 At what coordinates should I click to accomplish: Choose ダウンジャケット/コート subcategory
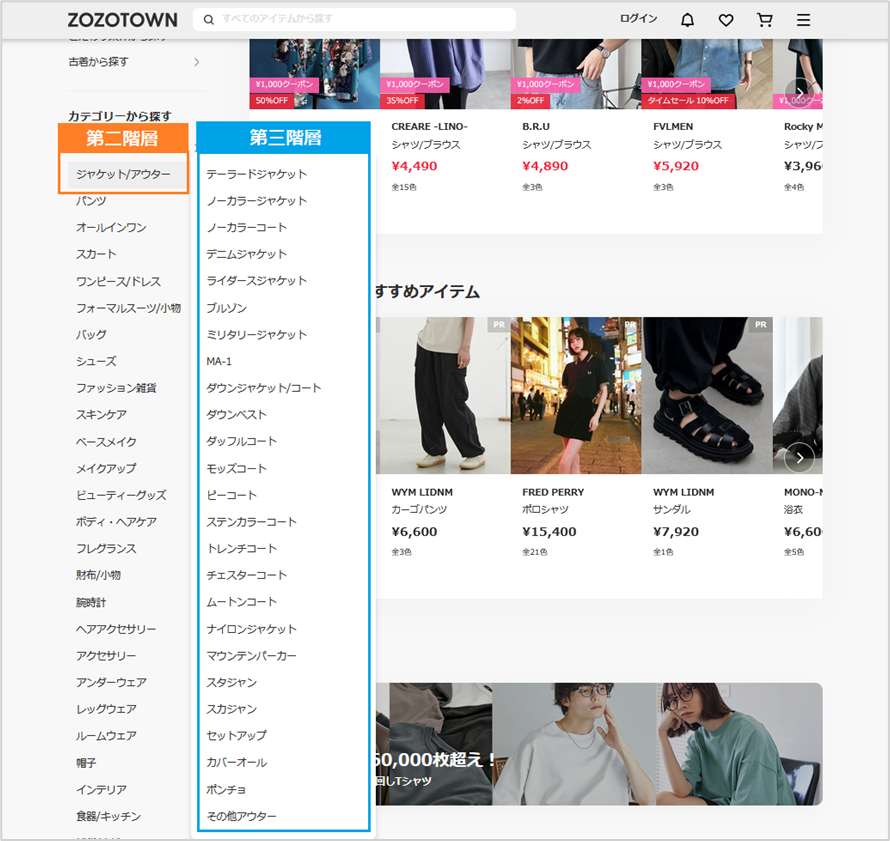click(264, 388)
